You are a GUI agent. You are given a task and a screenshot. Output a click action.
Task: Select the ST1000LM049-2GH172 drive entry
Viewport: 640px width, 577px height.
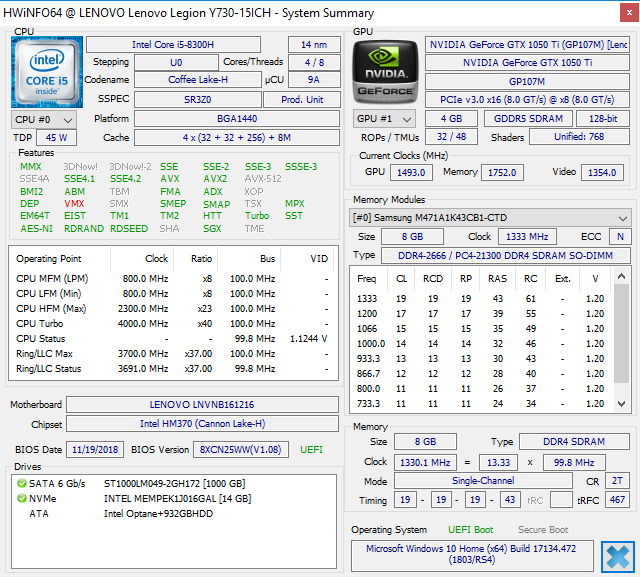[x=175, y=484]
